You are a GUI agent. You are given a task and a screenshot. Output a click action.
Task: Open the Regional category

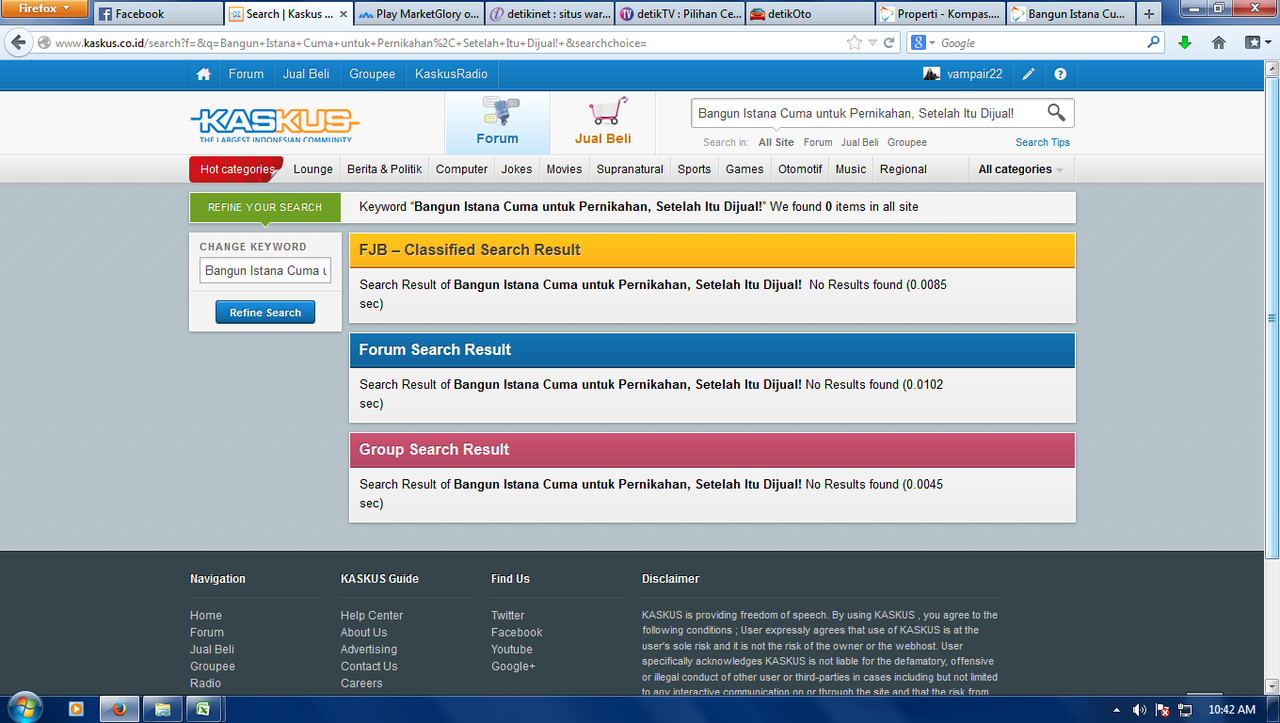903,169
